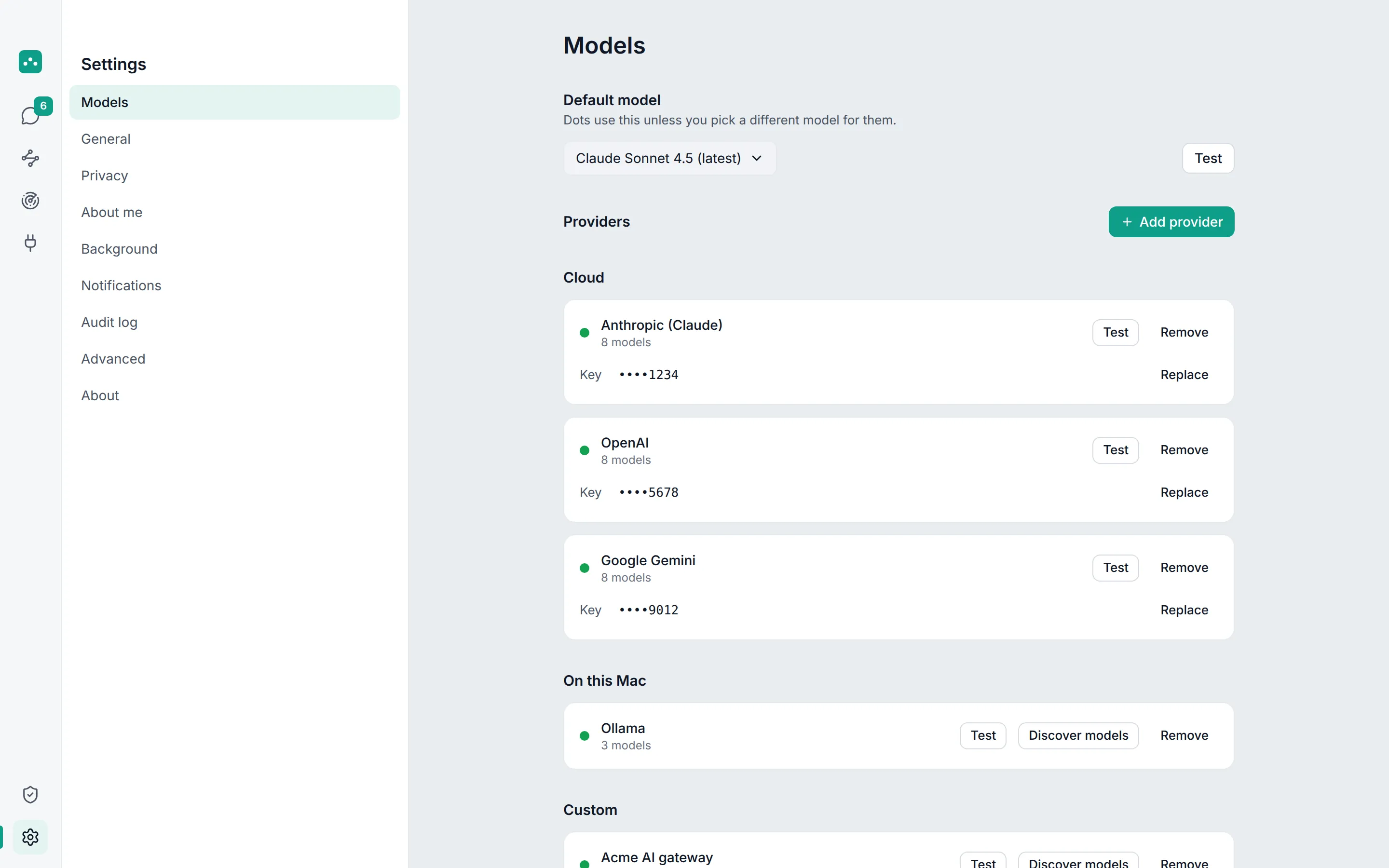Click the Gemini key value ••••9012
The width and height of the screenshot is (1389, 868).
pos(649,610)
